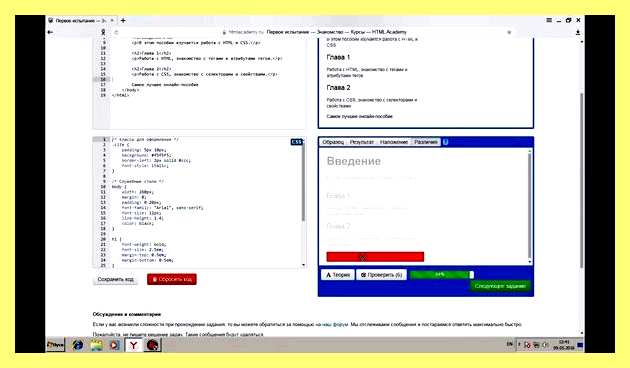Screen dimensions: 630x368
Task: Click the downloads arrow icon
Action: [x=578, y=32]
